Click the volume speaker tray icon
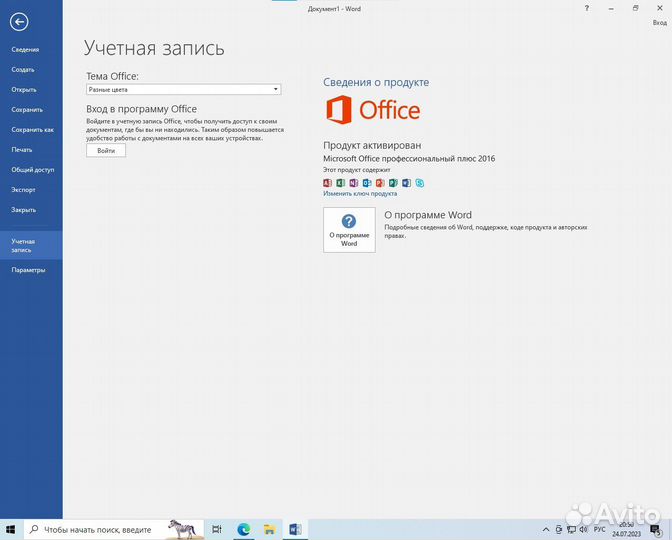This screenshot has height=540, width=672. point(583,530)
